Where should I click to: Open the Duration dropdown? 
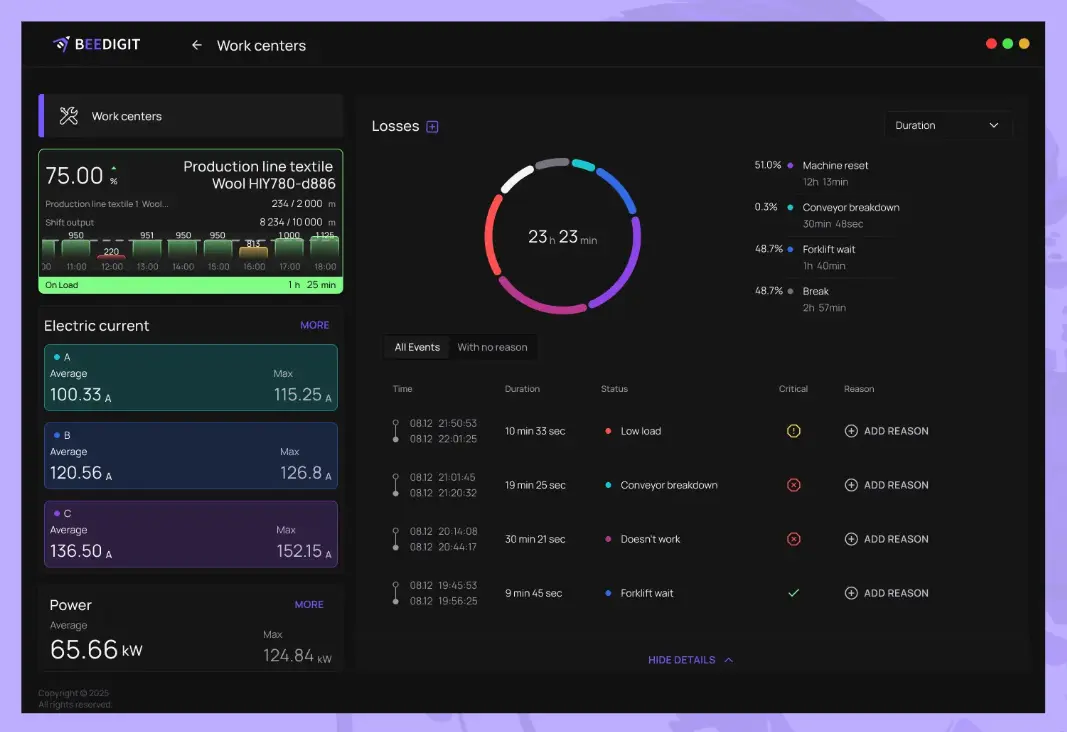[948, 125]
